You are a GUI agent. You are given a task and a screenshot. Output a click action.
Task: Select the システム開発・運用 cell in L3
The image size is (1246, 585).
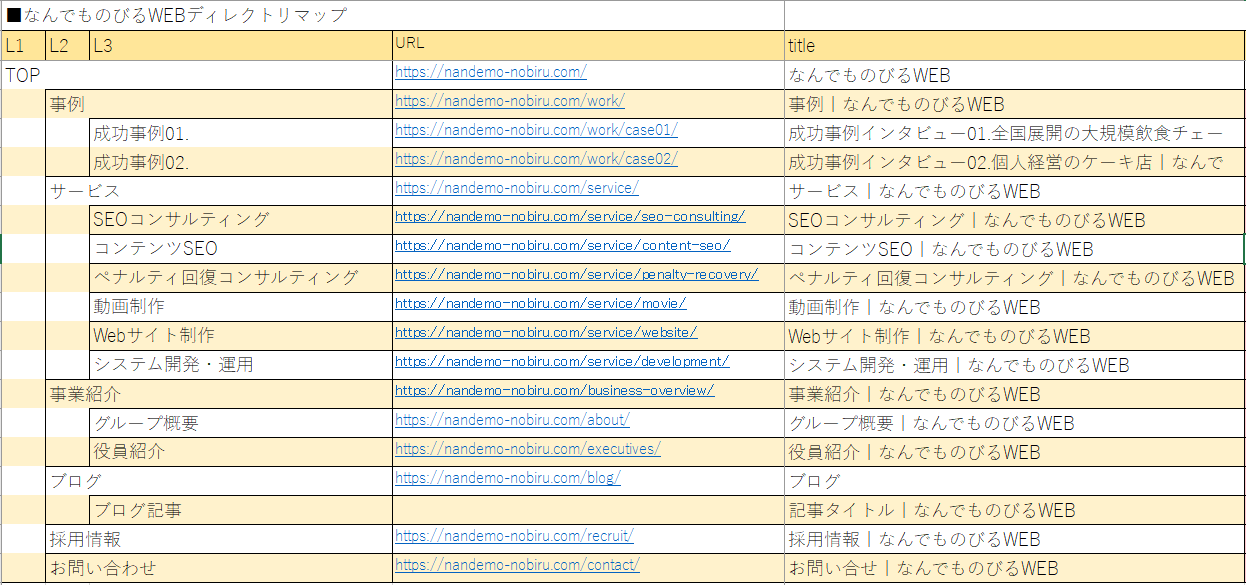tap(241, 365)
